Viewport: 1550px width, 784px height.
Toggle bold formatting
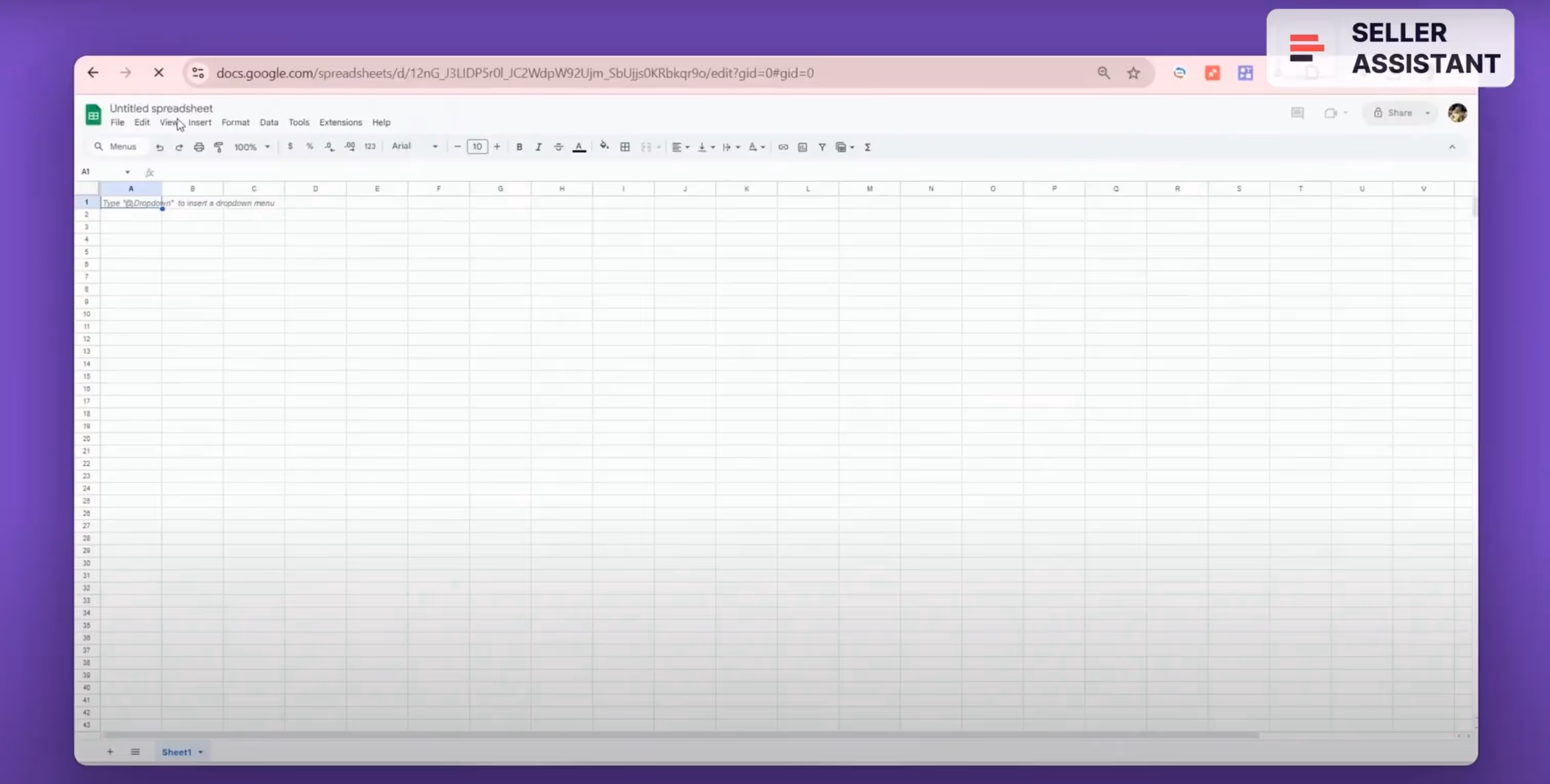coord(519,146)
